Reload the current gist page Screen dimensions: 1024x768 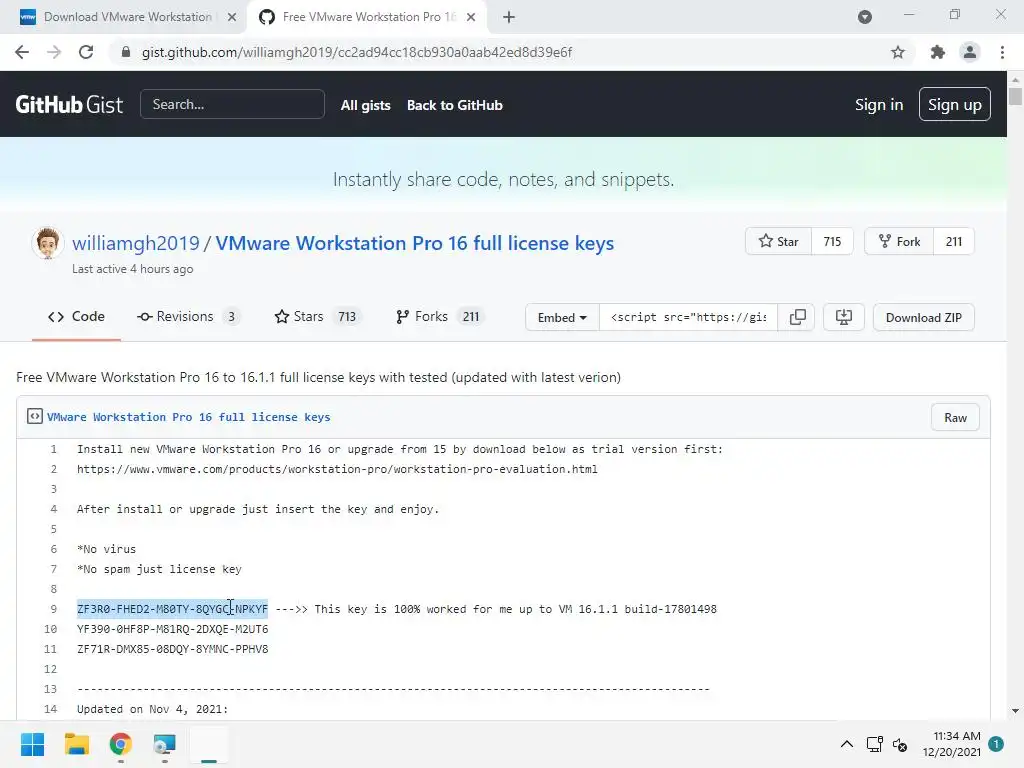86,52
